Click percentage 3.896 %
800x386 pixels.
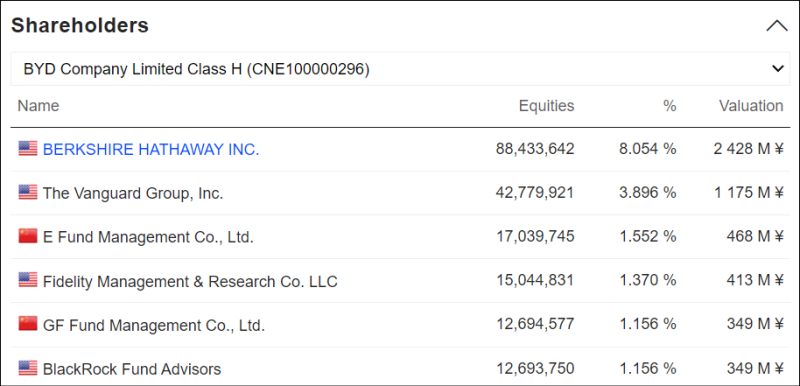pos(648,193)
